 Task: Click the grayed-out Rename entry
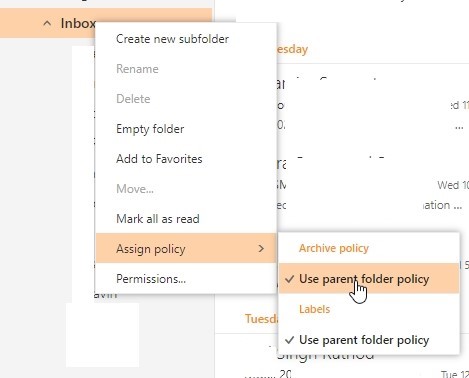click(x=137, y=69)
